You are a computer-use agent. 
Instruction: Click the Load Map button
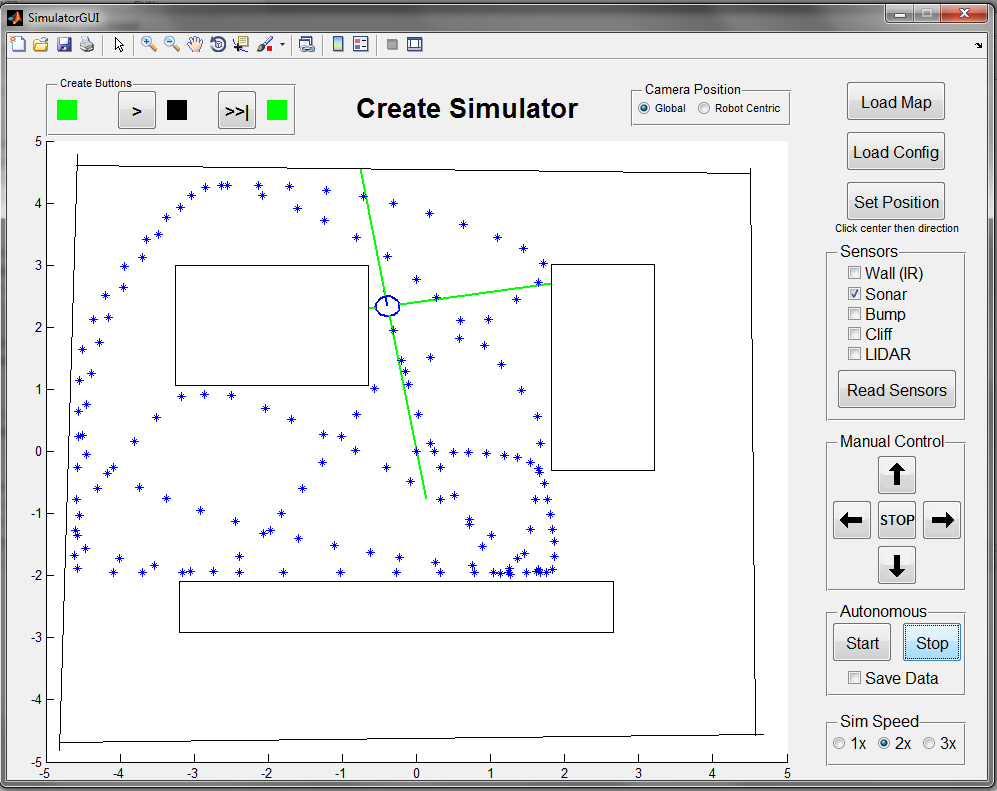tap(895, 102)
